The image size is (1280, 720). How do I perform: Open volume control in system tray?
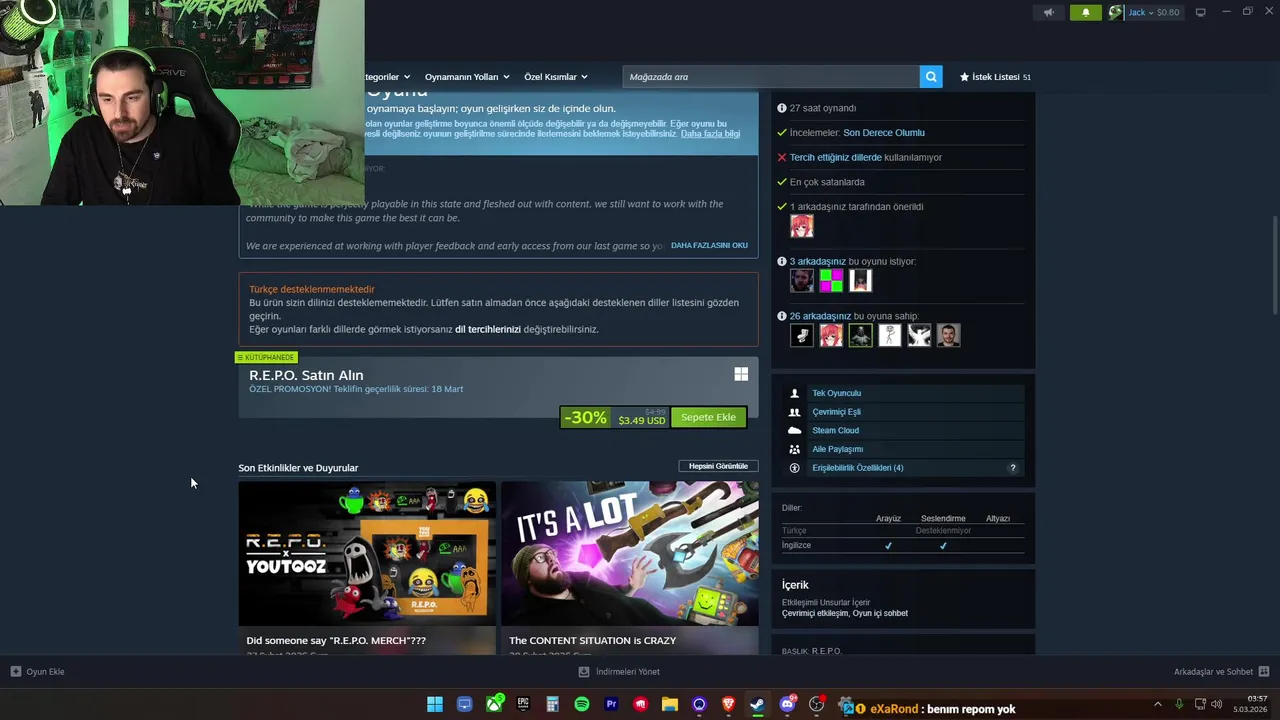point(1217,704)
